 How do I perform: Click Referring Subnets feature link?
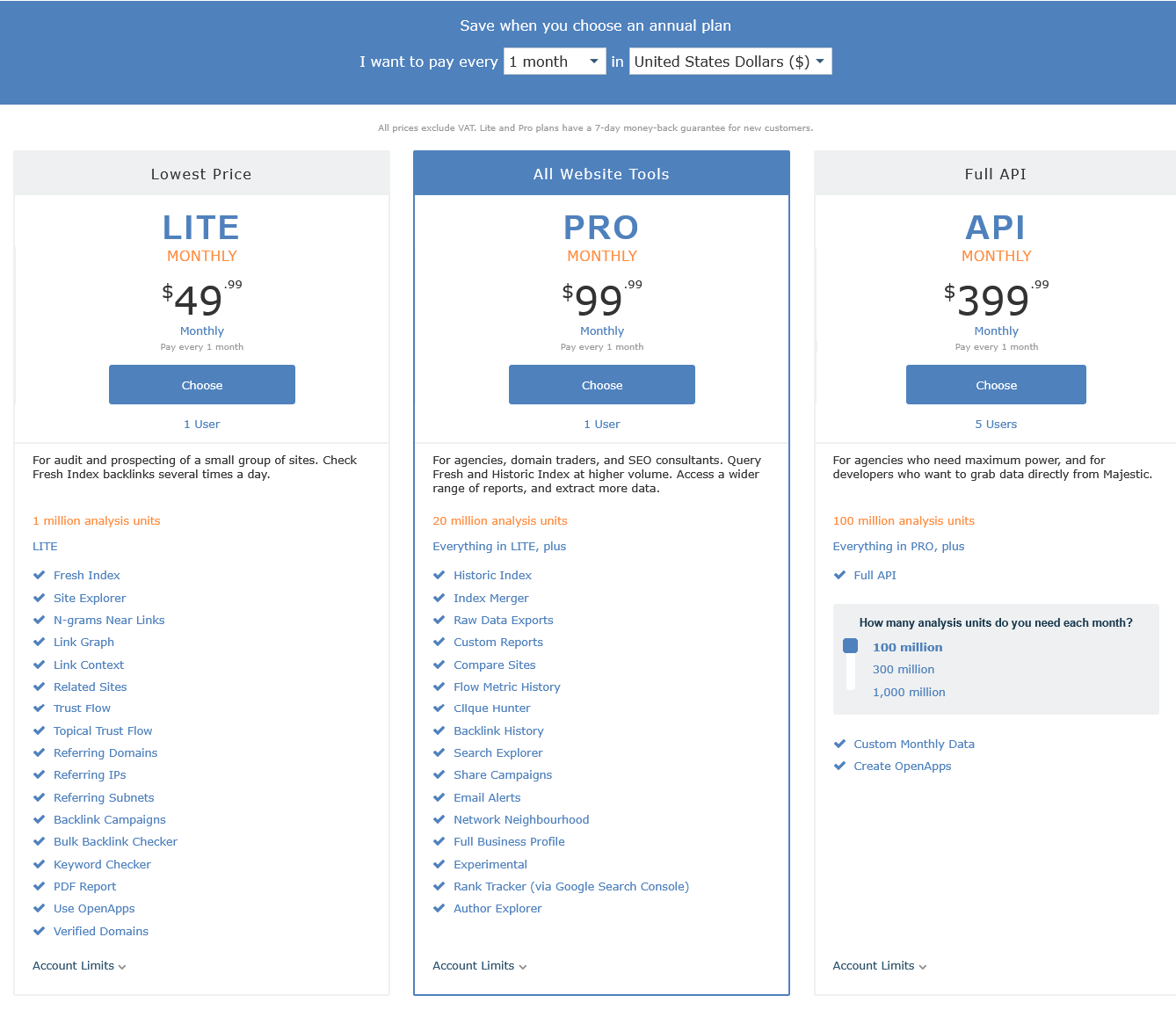104,797
